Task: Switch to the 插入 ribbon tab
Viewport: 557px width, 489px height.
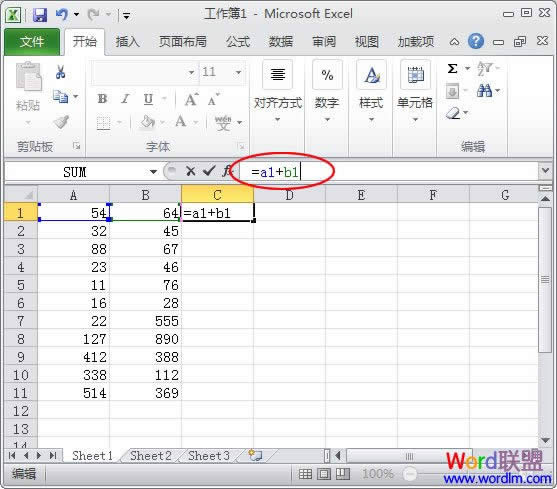Action: 127,42
